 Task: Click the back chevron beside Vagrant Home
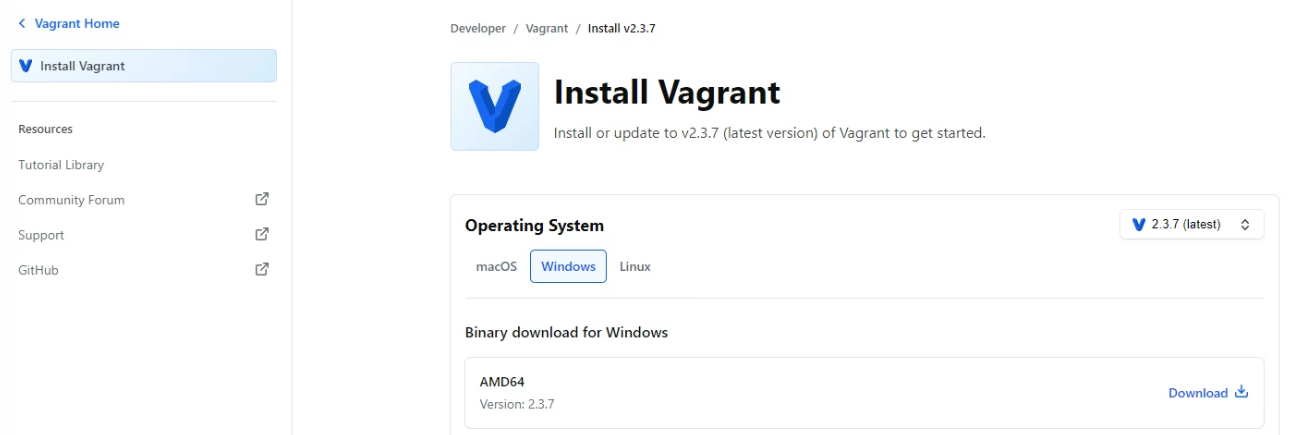(x=22, y=24)
